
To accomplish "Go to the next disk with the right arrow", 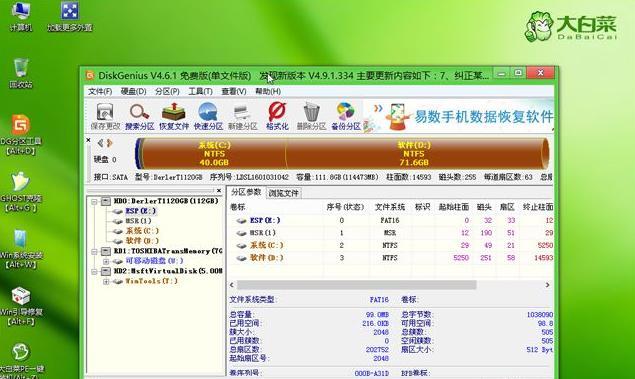I will 109,143.
